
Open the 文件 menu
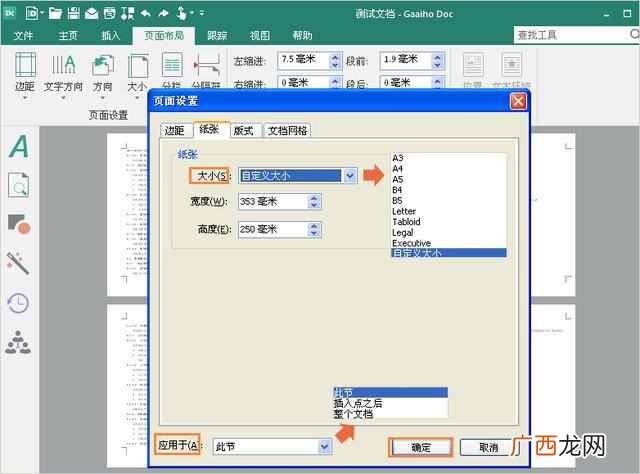(x=23, y=36)
